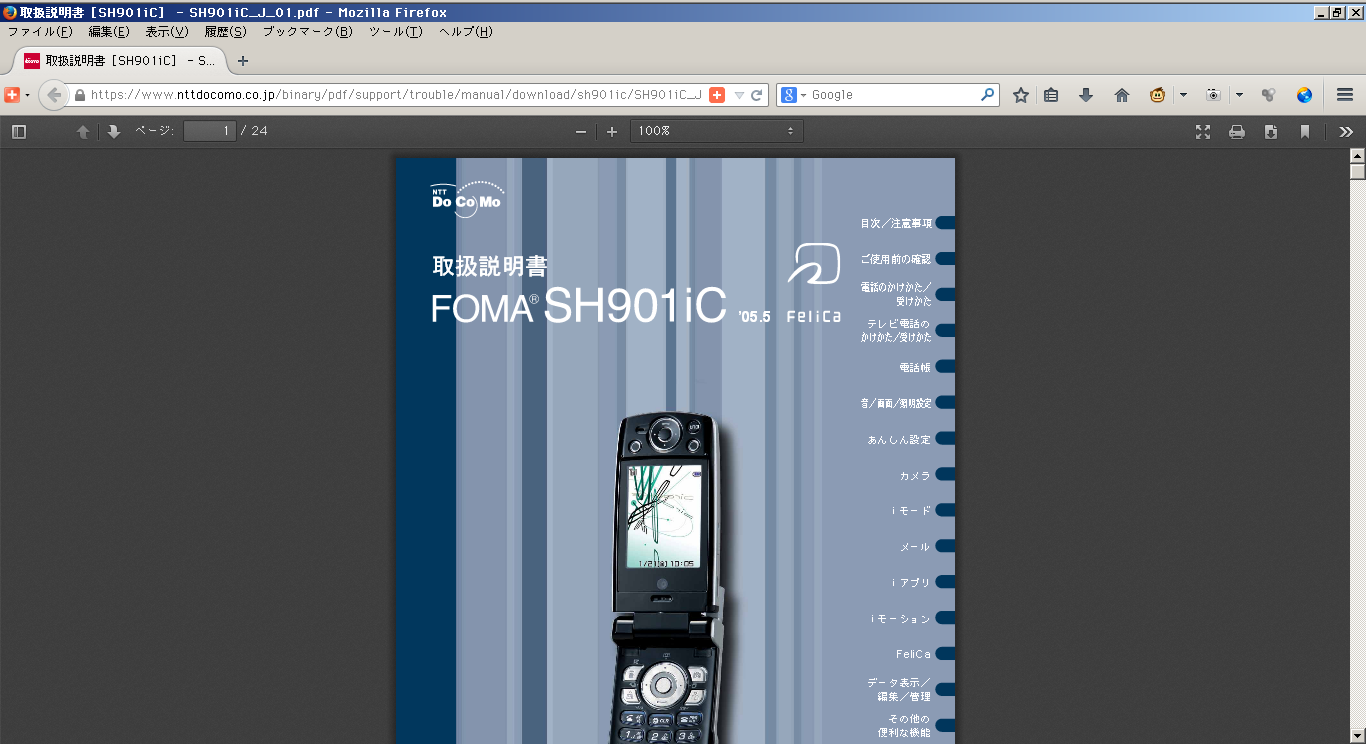Show bookmarks list icon
Screen dimensions: 1366x744
click(x=1051, y=95)
